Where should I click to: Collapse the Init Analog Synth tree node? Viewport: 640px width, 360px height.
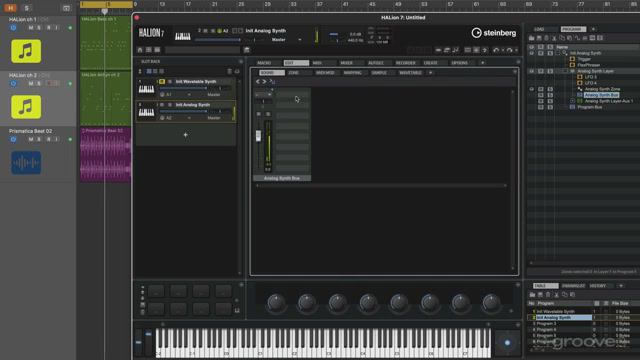tap(558, 53)
